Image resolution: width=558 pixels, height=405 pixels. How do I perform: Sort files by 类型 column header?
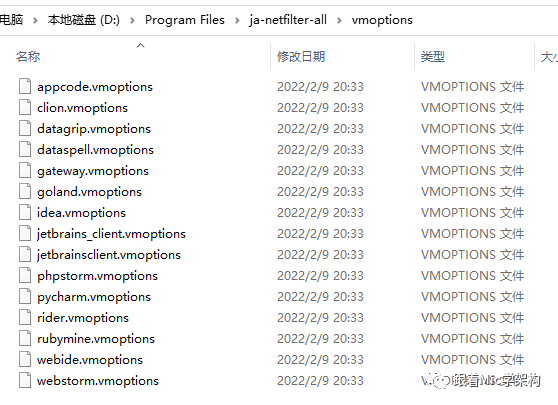pyautogui.click(x=433, y=57)
